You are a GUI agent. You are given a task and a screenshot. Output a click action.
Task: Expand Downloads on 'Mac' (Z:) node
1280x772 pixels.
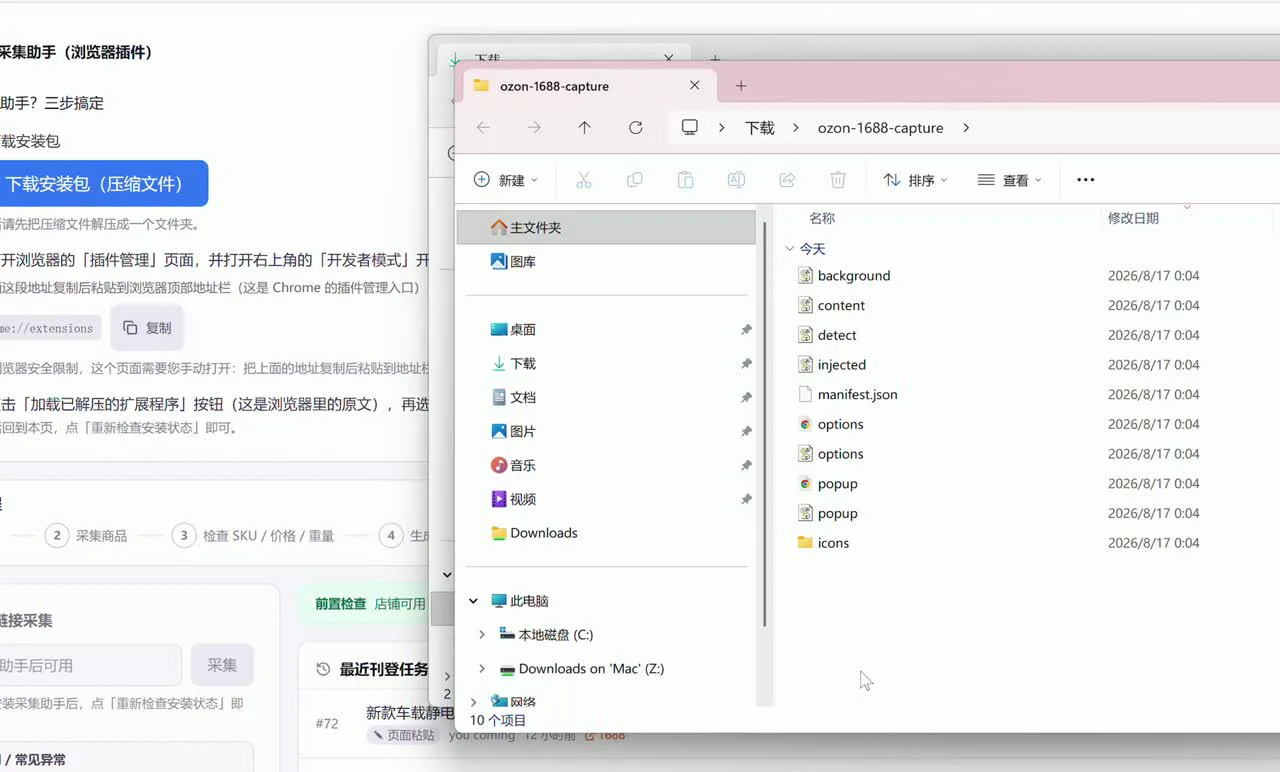click(x=482, y=669)
